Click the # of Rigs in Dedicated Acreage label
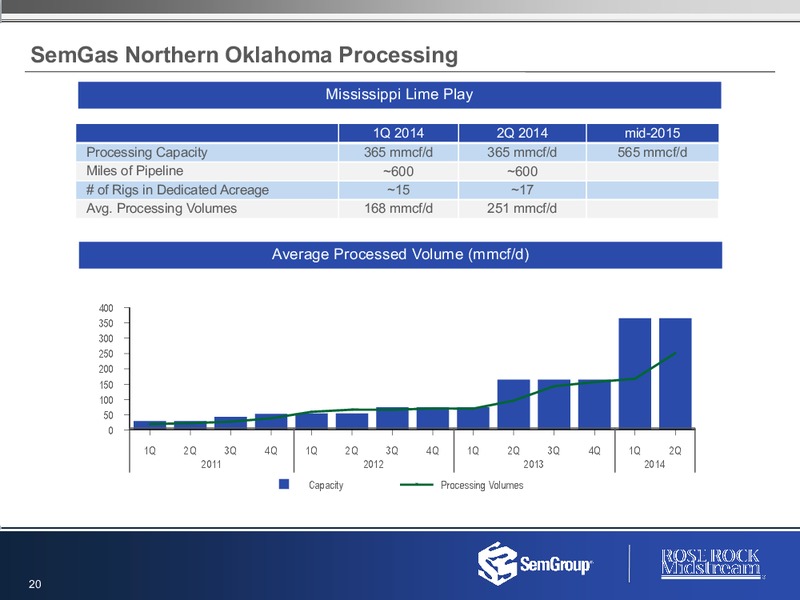The width and height of the screenshot is (800, 600). pos(177,190)
